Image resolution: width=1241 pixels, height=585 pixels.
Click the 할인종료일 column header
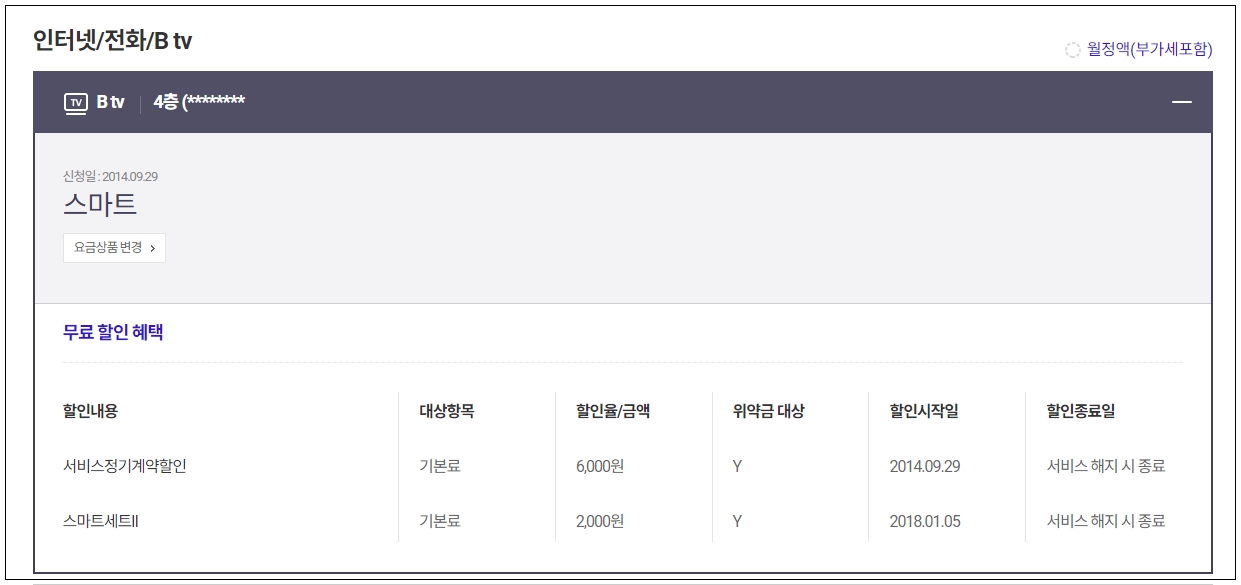pos(1080,411)
